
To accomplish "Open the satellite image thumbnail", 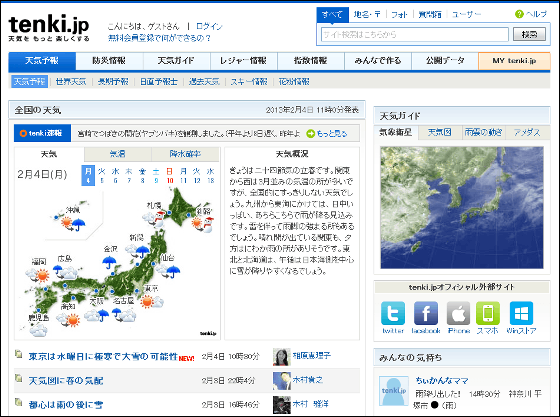I will point(462,207).
